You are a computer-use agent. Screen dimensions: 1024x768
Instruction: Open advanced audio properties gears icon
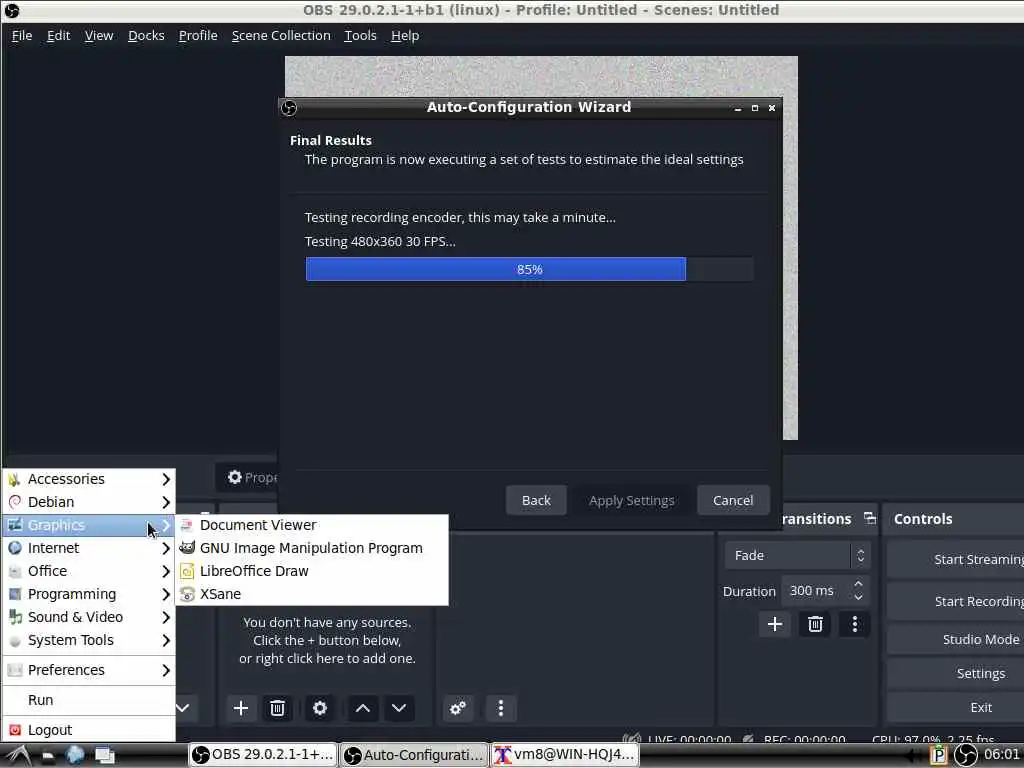tap(458, 708)
